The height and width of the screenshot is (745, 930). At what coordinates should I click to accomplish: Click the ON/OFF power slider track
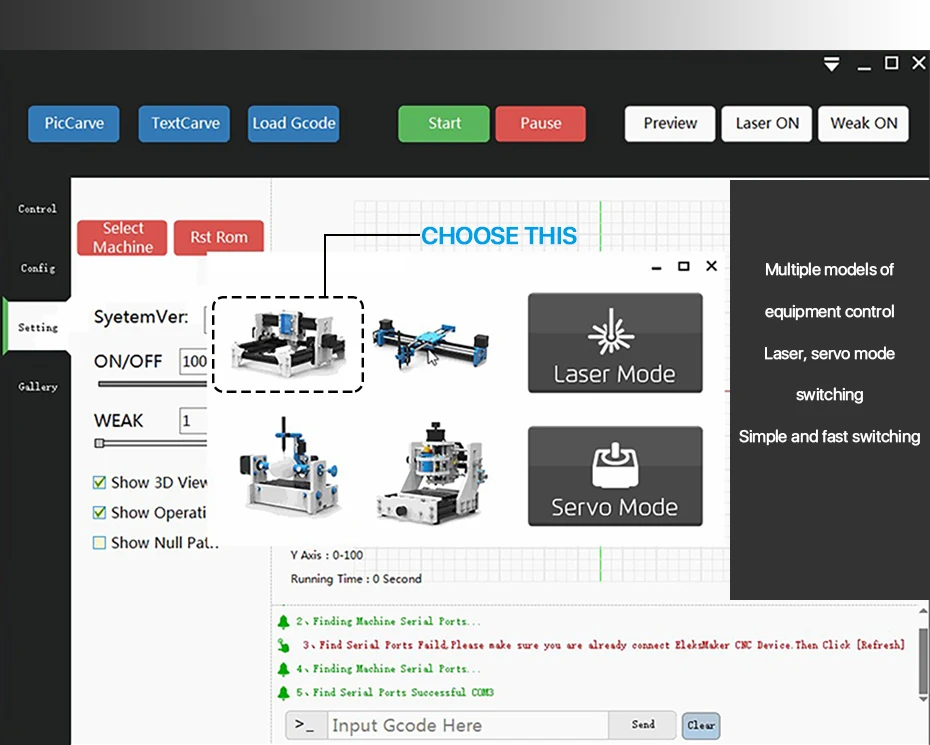[152, 384]
